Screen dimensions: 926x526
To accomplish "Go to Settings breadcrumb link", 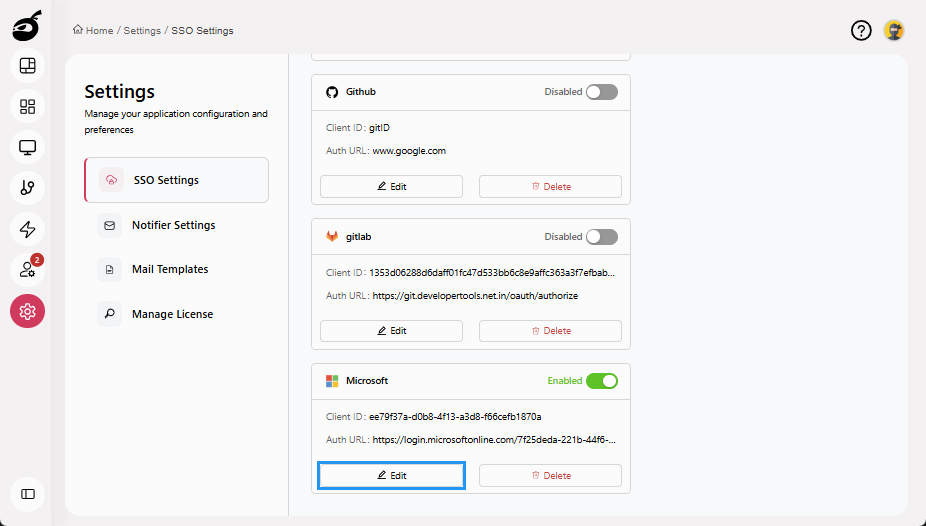I will coord(142,31).
